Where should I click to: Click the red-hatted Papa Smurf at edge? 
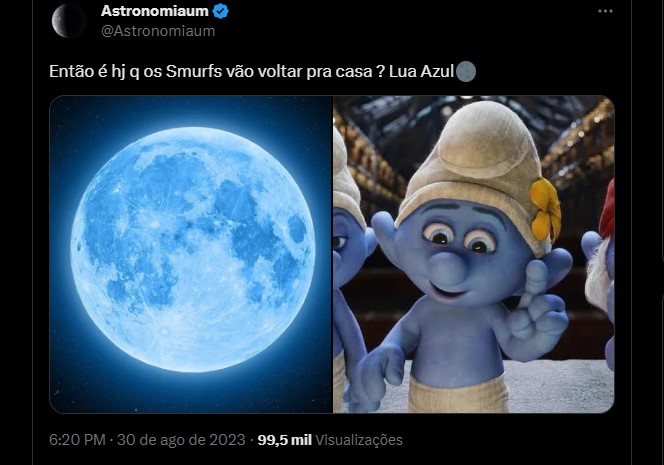tap(599, 275)
